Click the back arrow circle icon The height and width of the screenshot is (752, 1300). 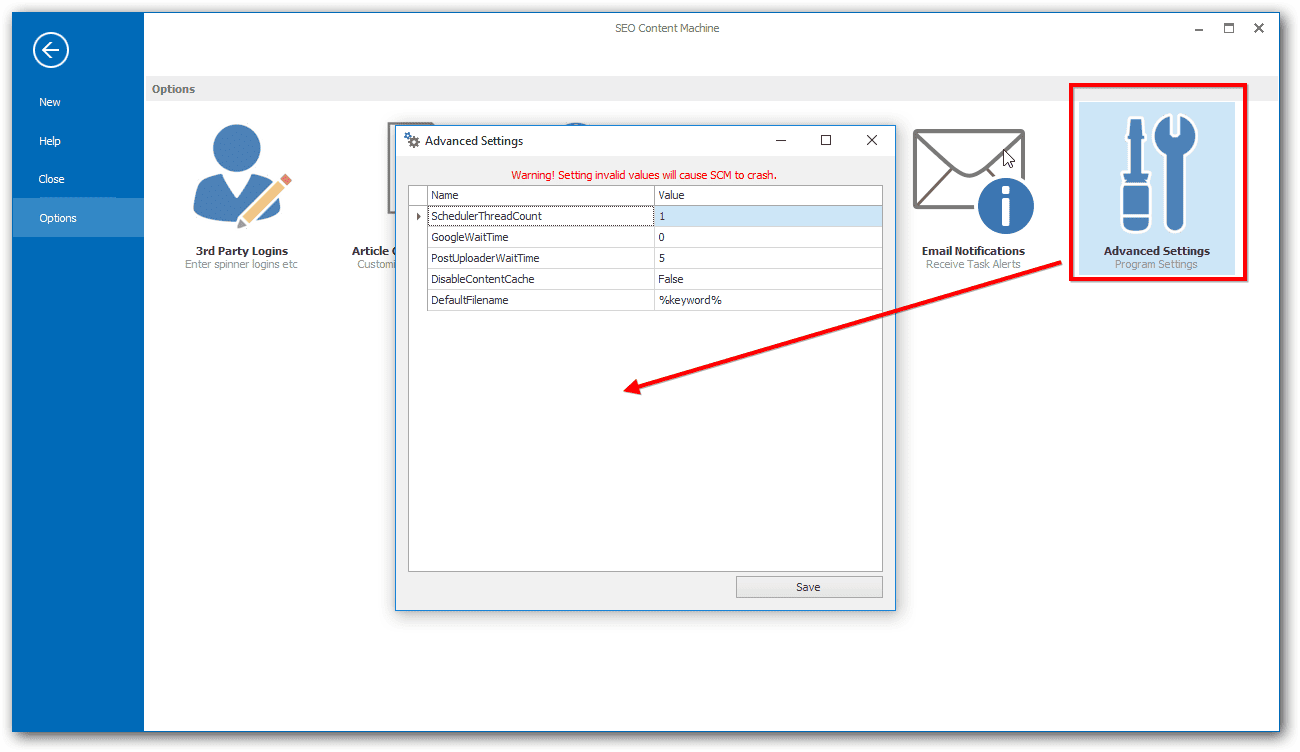point(51,50)
